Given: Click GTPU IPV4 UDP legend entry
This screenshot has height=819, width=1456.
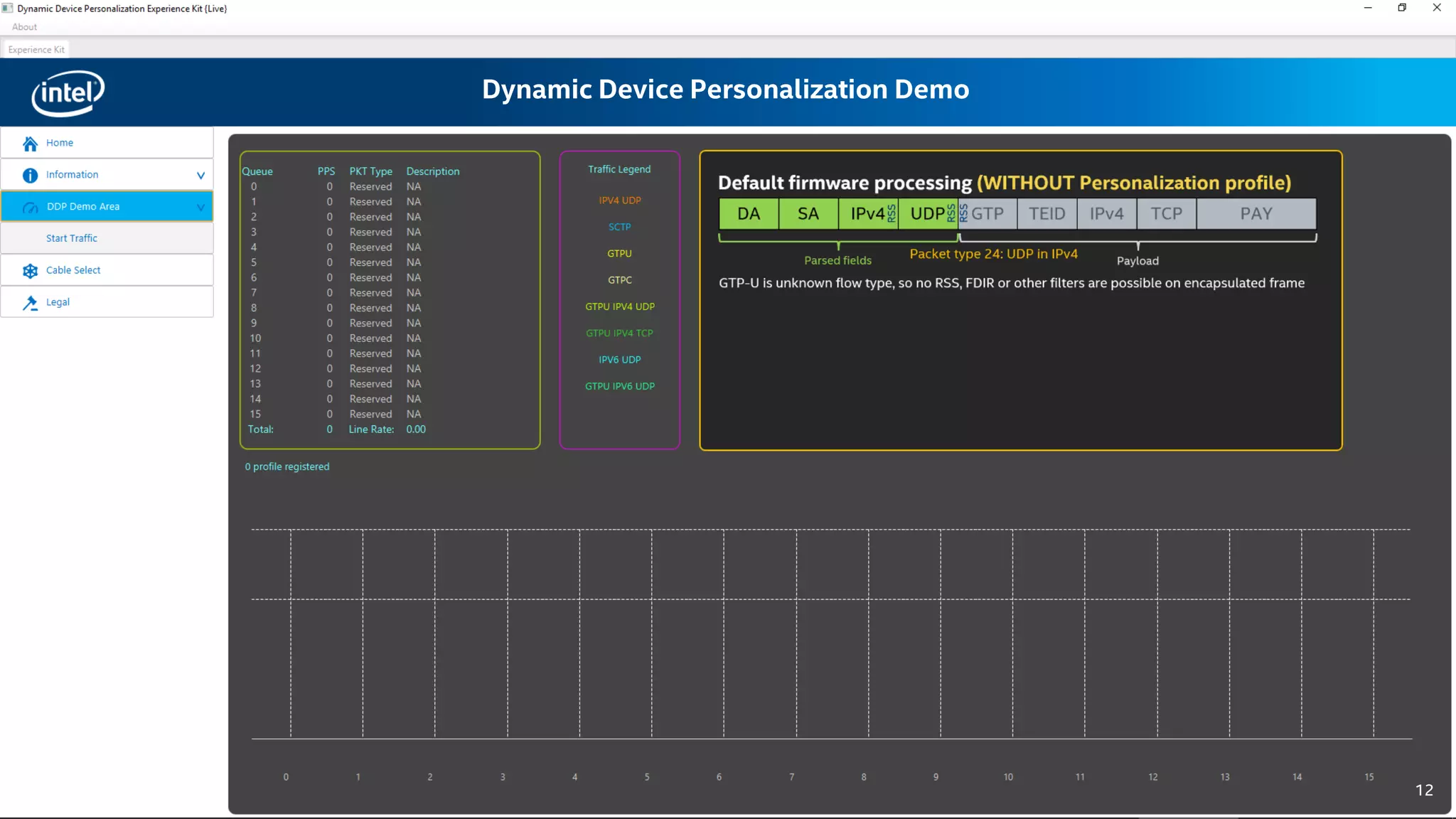Looking at the screenshot, I should (x=619, y=306).
